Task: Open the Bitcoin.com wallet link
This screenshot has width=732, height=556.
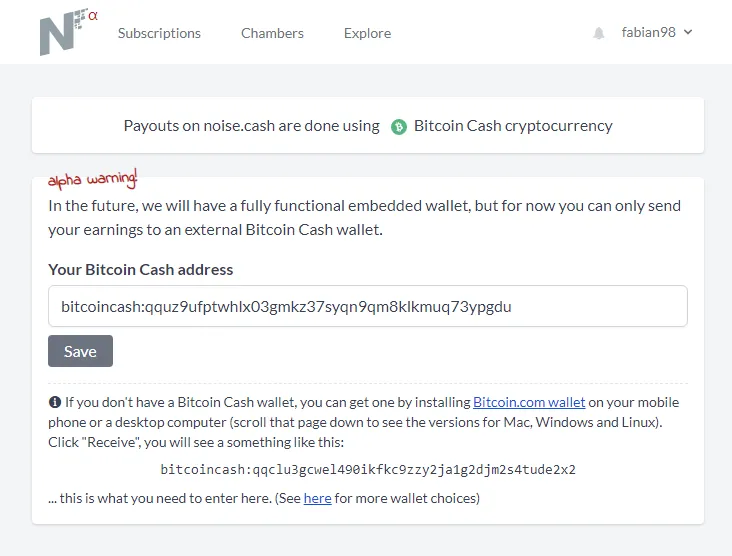Action: pos(529,402)
